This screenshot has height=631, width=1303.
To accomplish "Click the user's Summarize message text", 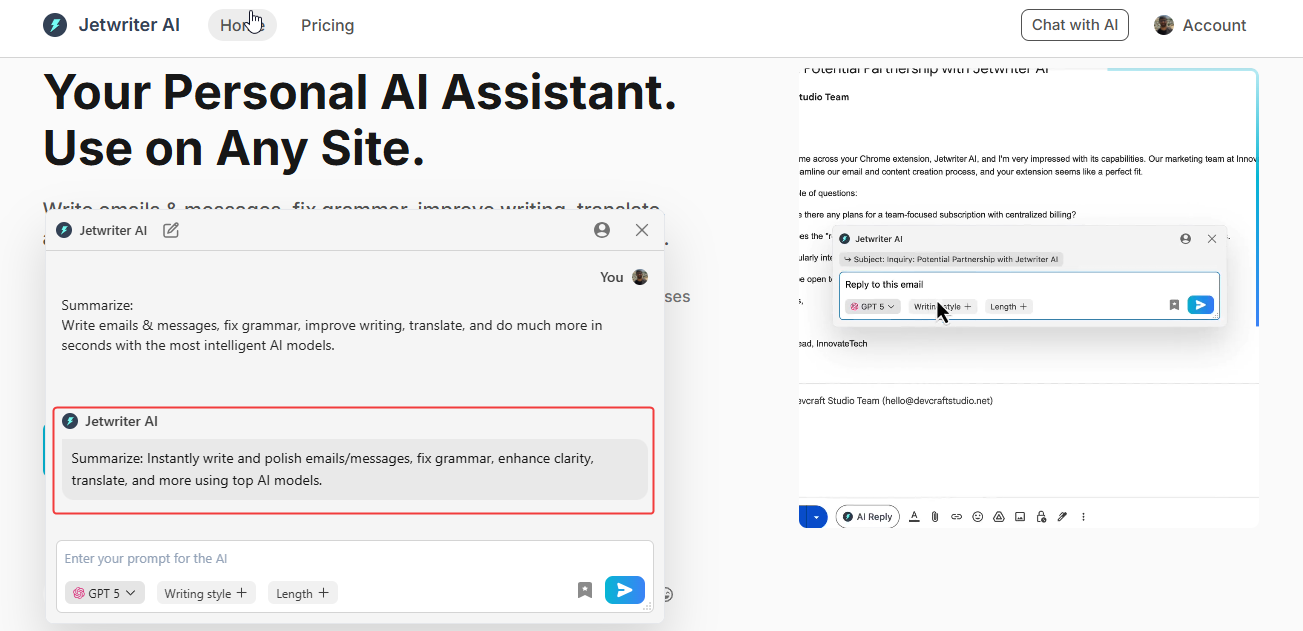I will click(332, 325).
